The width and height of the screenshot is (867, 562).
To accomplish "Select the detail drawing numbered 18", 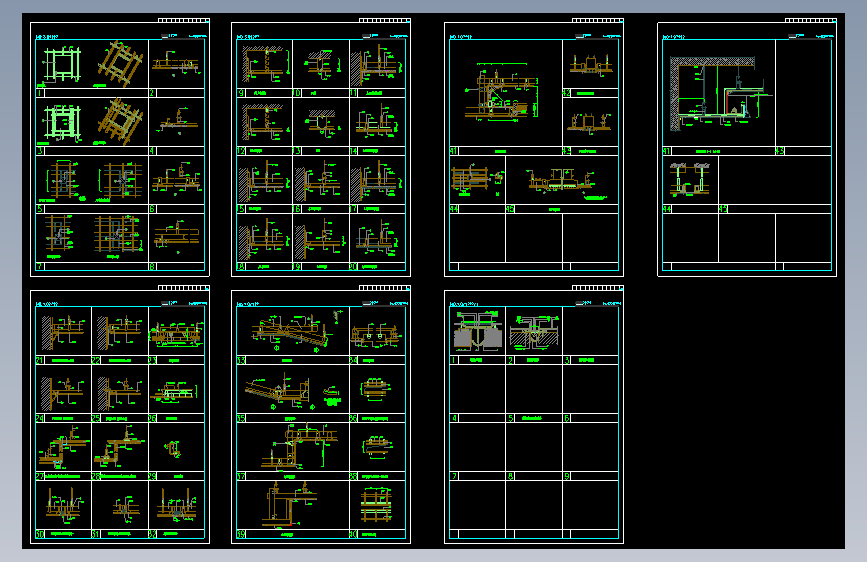I will pos(264,238).
